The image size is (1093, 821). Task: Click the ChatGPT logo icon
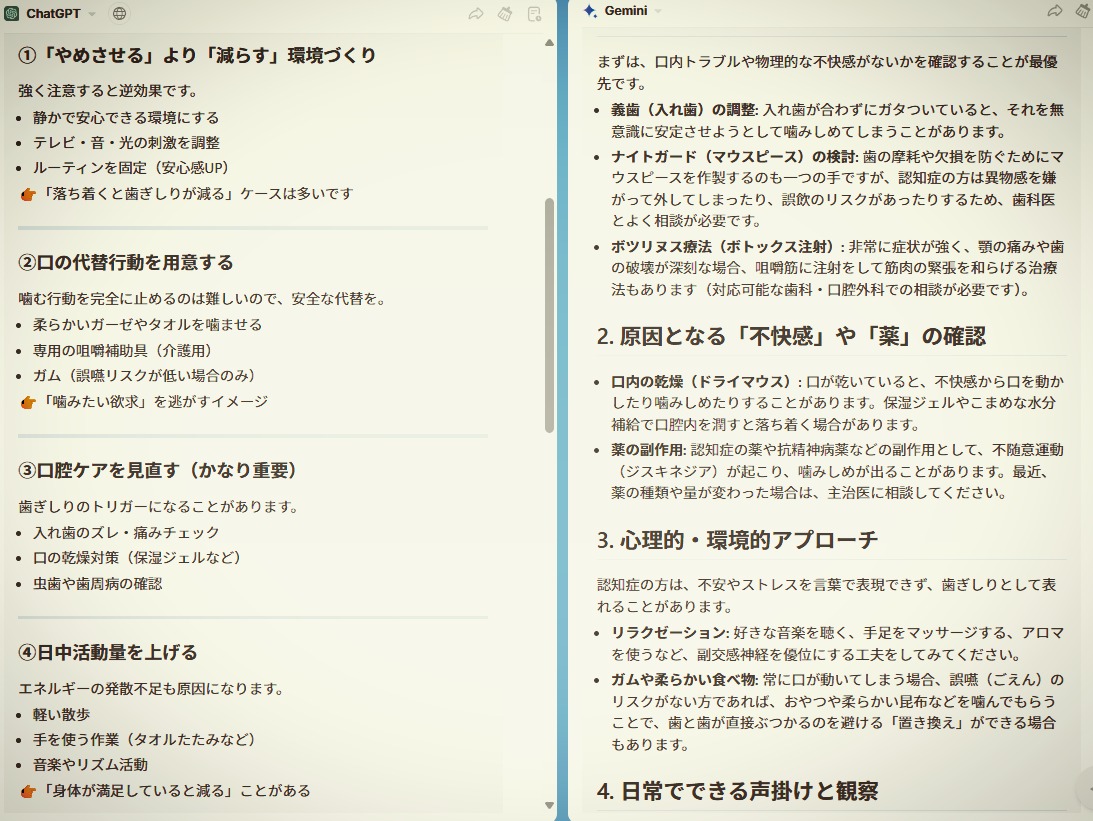[x=11, y=13]
